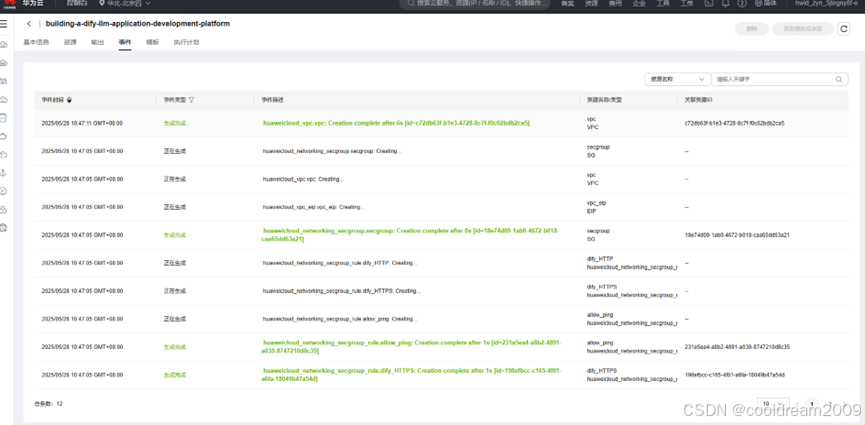Click the global search box in header
This screenshot has width=865, height=425.
(x=477, y=4)
